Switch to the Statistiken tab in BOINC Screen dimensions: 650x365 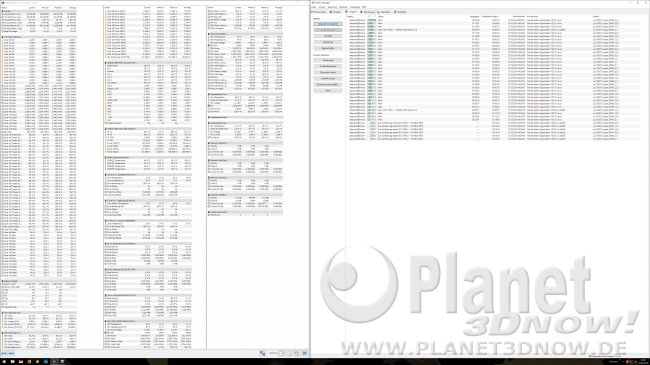(x=383, y=12)
